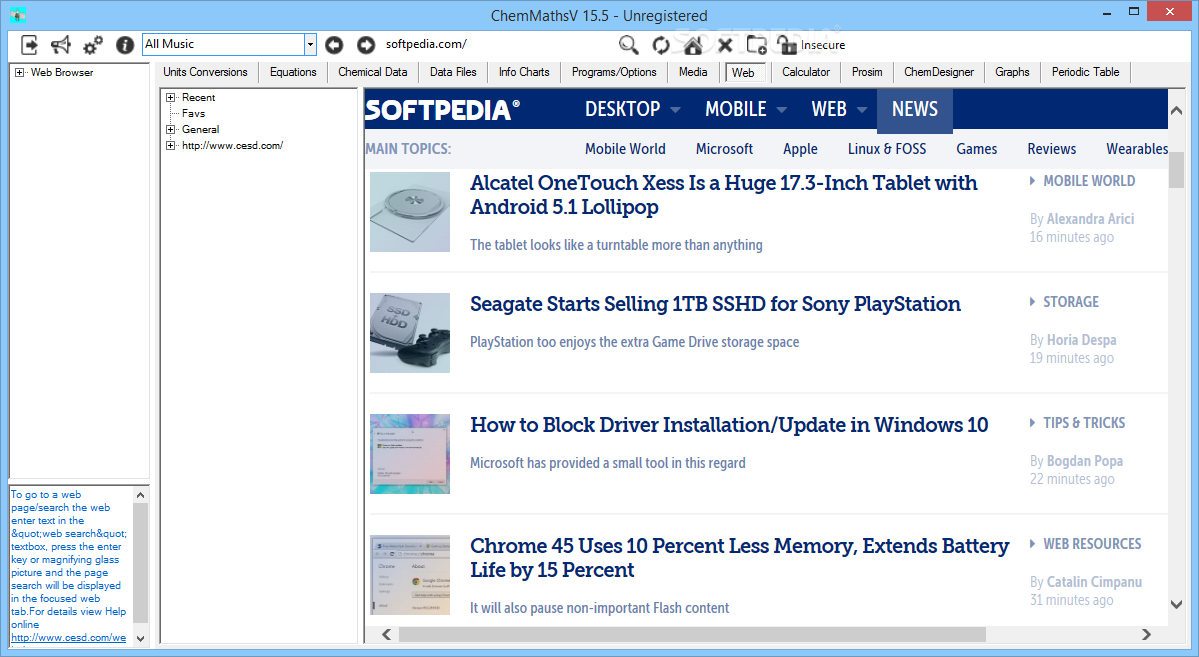Click the Apple topic link

[800, 149]
